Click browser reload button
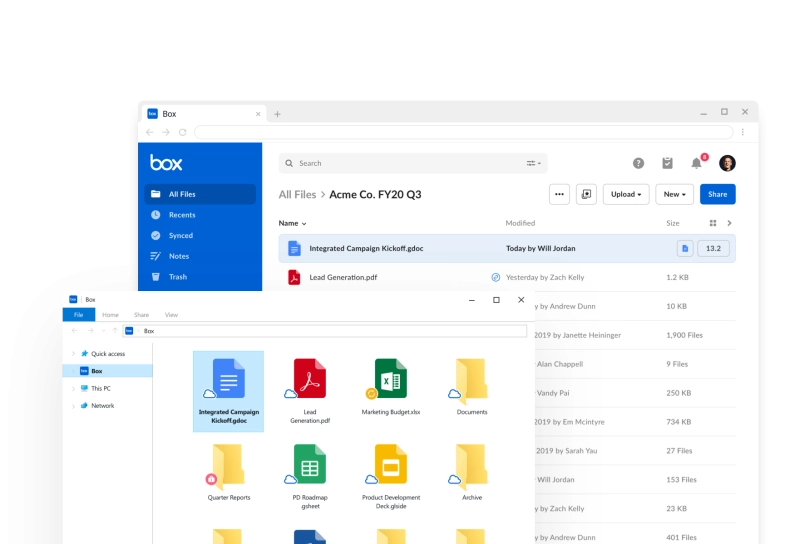This screenshot has width=800, height=544. click(x=183, y=132)
